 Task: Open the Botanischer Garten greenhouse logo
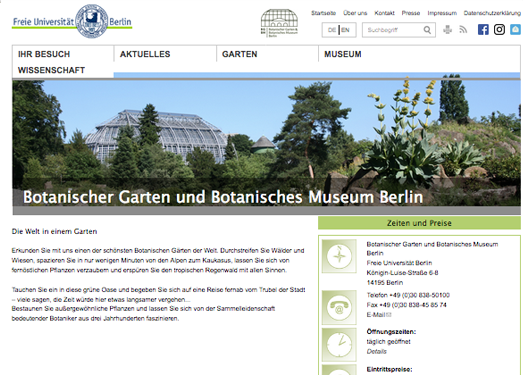279,23
